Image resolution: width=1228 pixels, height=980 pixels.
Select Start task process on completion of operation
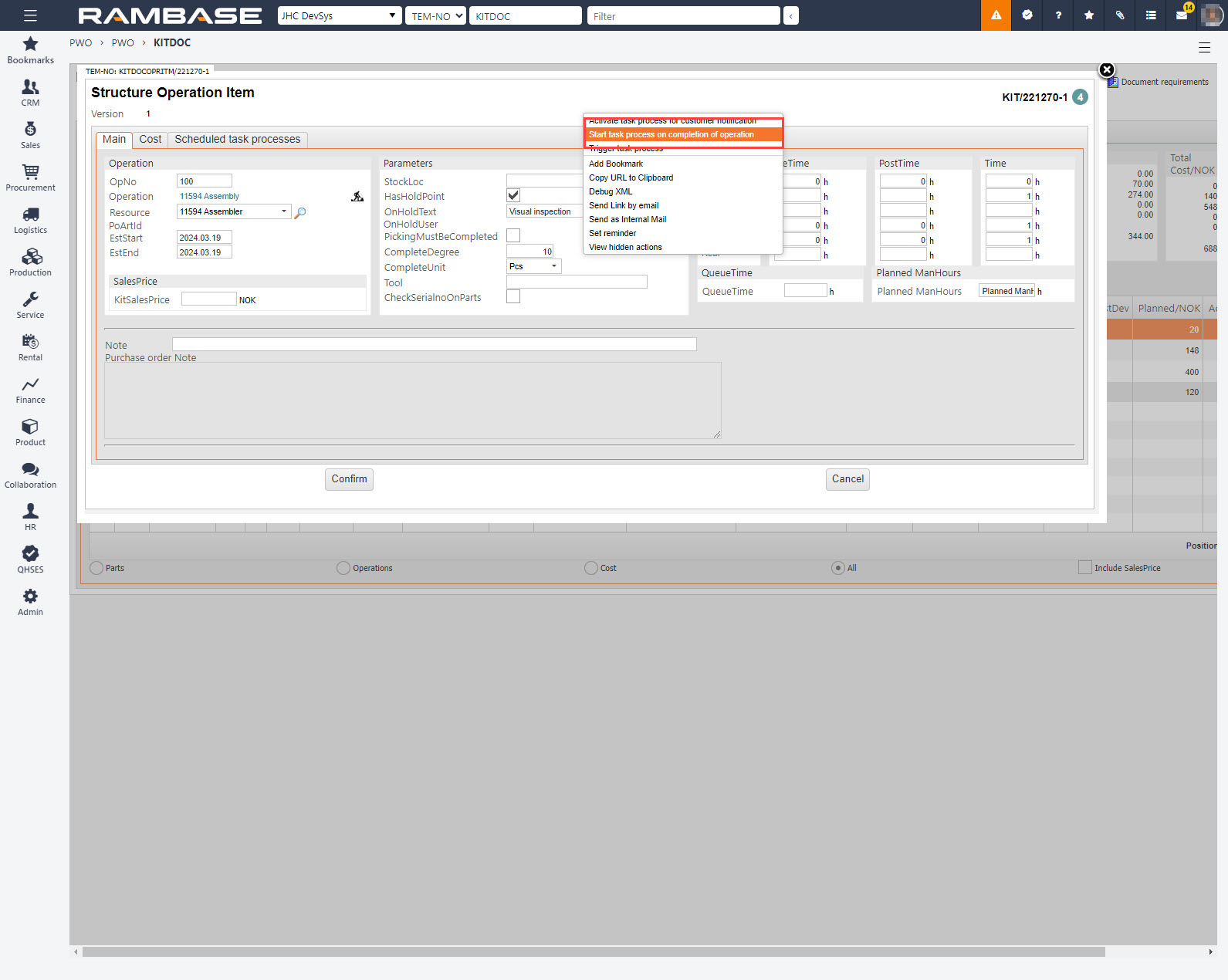(x=672, y=135)
